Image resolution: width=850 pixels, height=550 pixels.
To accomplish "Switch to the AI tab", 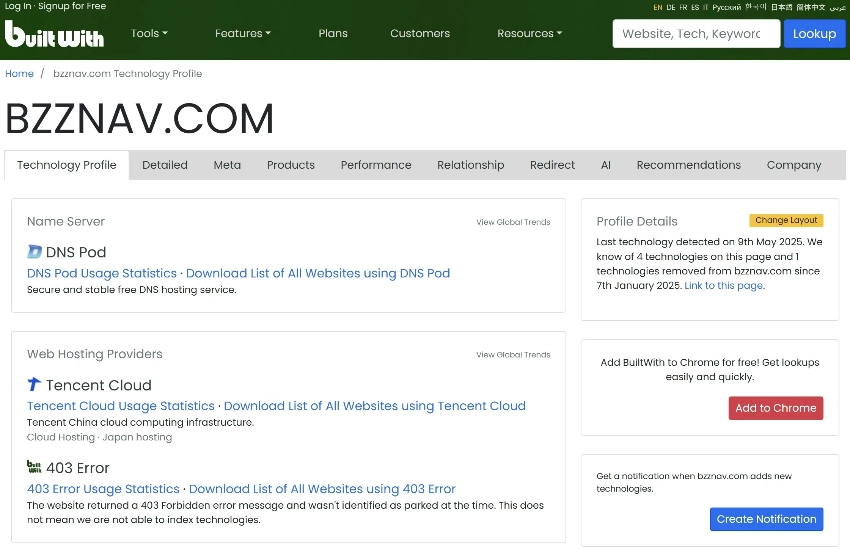I will 606,165.
